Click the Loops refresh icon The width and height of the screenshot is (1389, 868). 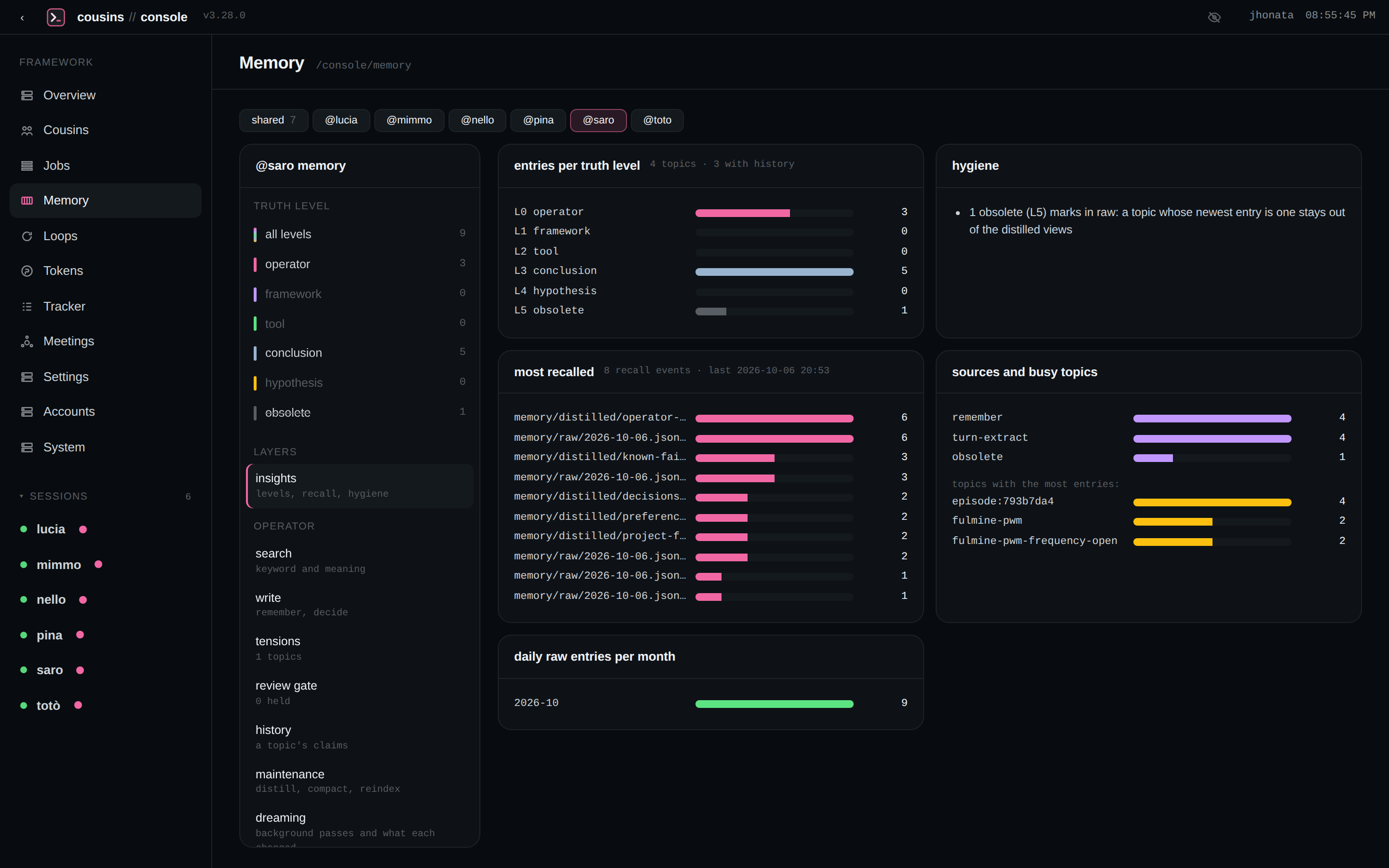27,236
